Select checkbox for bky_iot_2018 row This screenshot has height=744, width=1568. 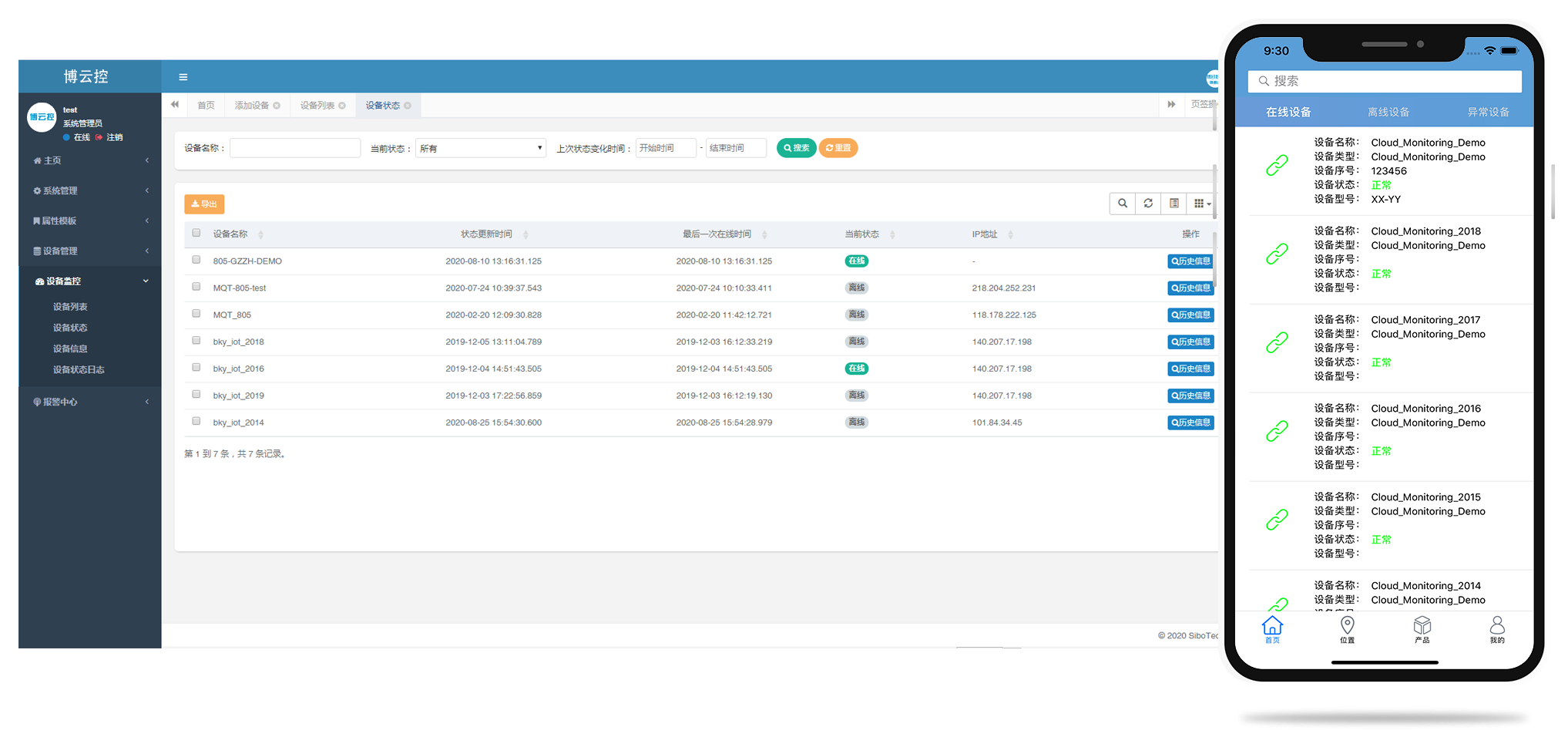pos(196,341)
